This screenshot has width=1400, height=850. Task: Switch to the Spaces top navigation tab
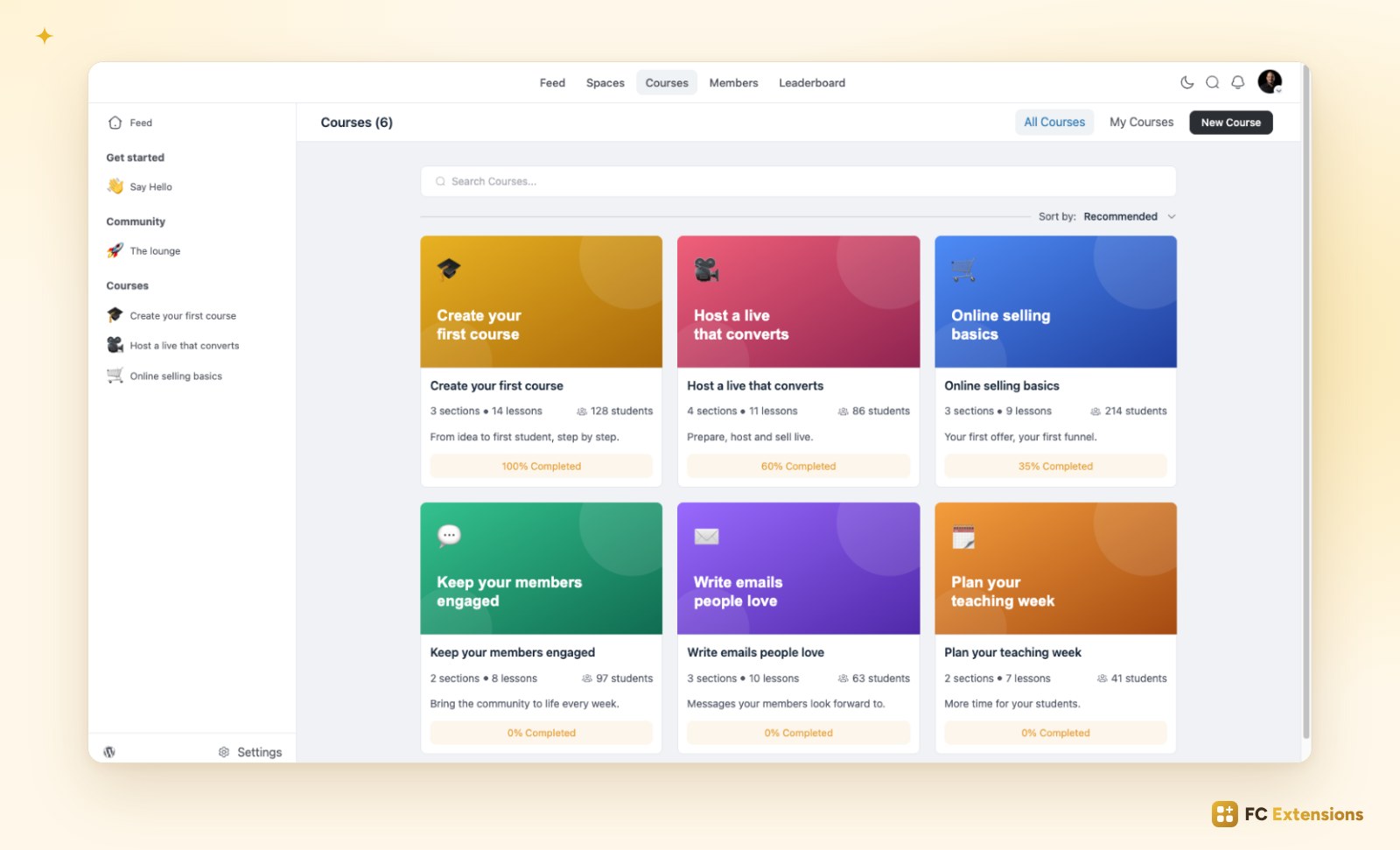605,82
